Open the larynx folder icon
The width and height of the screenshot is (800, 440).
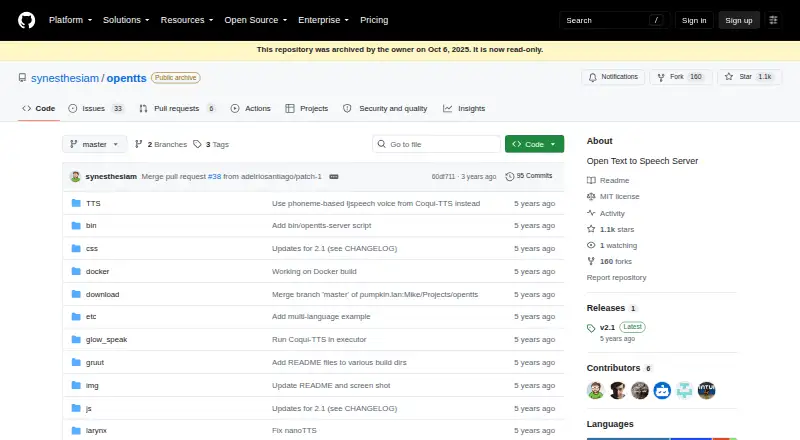76,430
